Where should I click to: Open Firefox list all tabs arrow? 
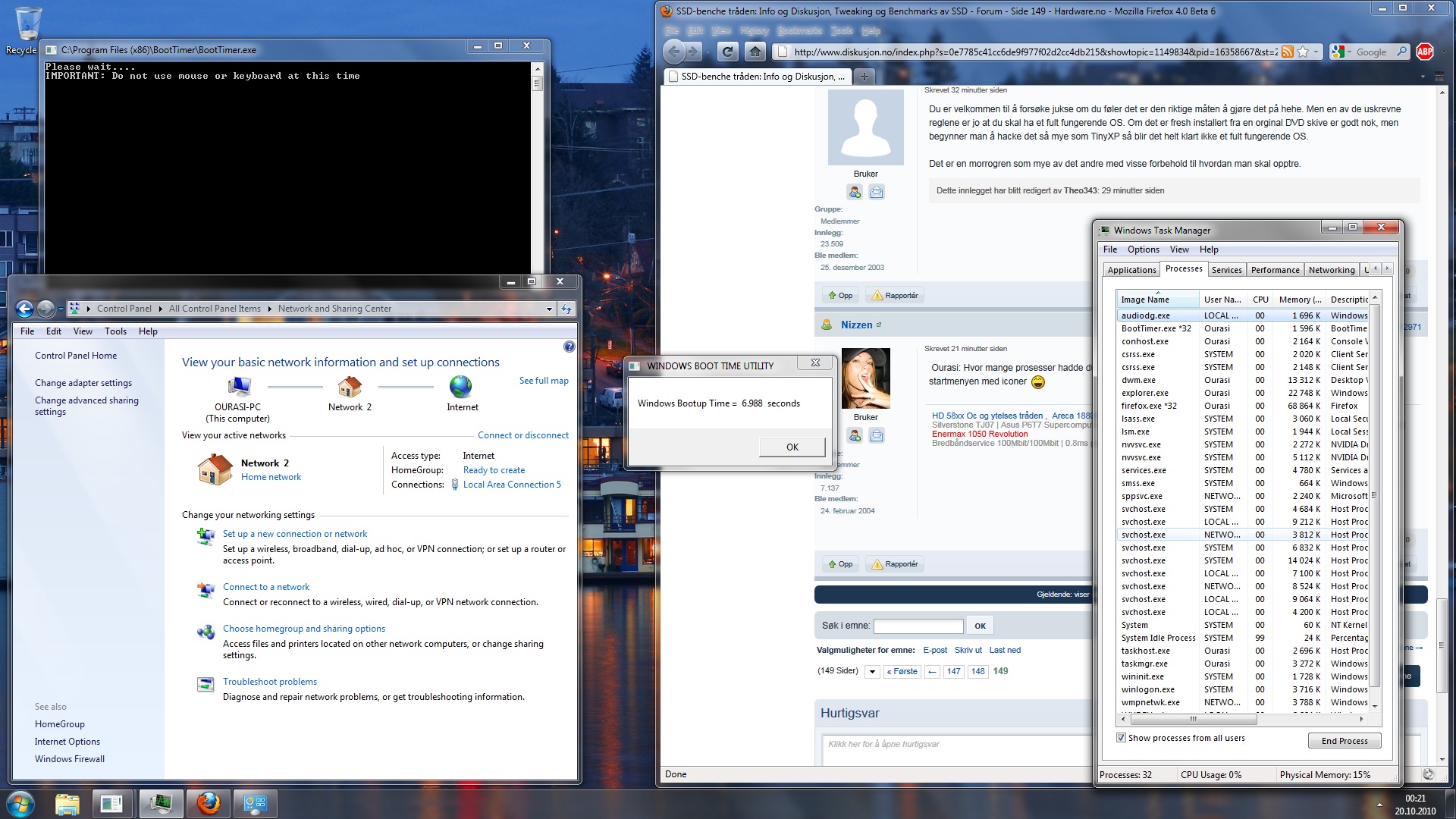click(1423, 77)
